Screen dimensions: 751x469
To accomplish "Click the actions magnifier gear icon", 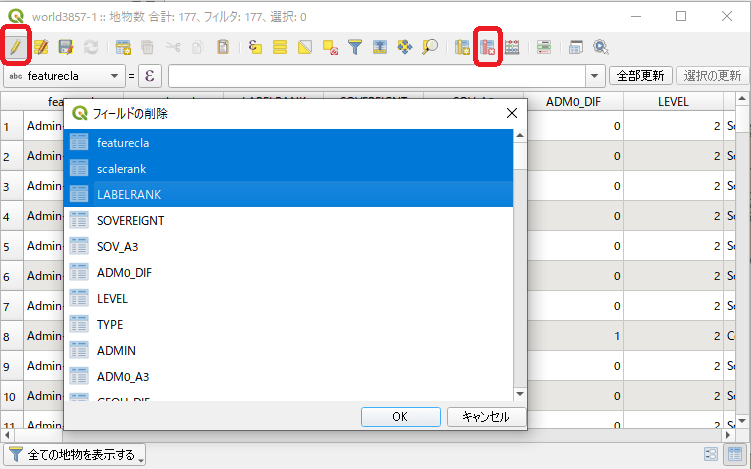I will (x=601, y=47).
